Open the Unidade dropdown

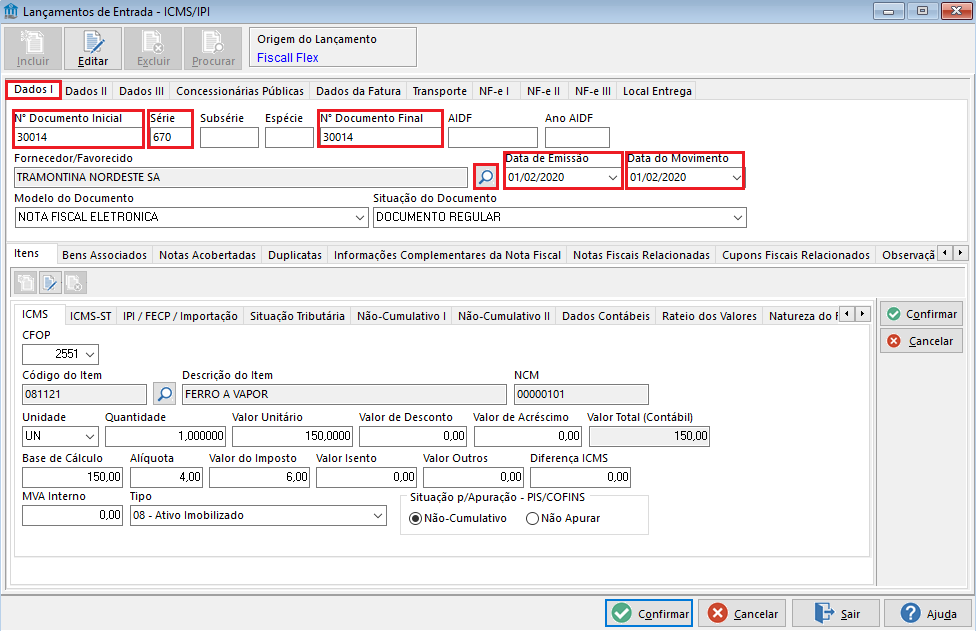90,436
